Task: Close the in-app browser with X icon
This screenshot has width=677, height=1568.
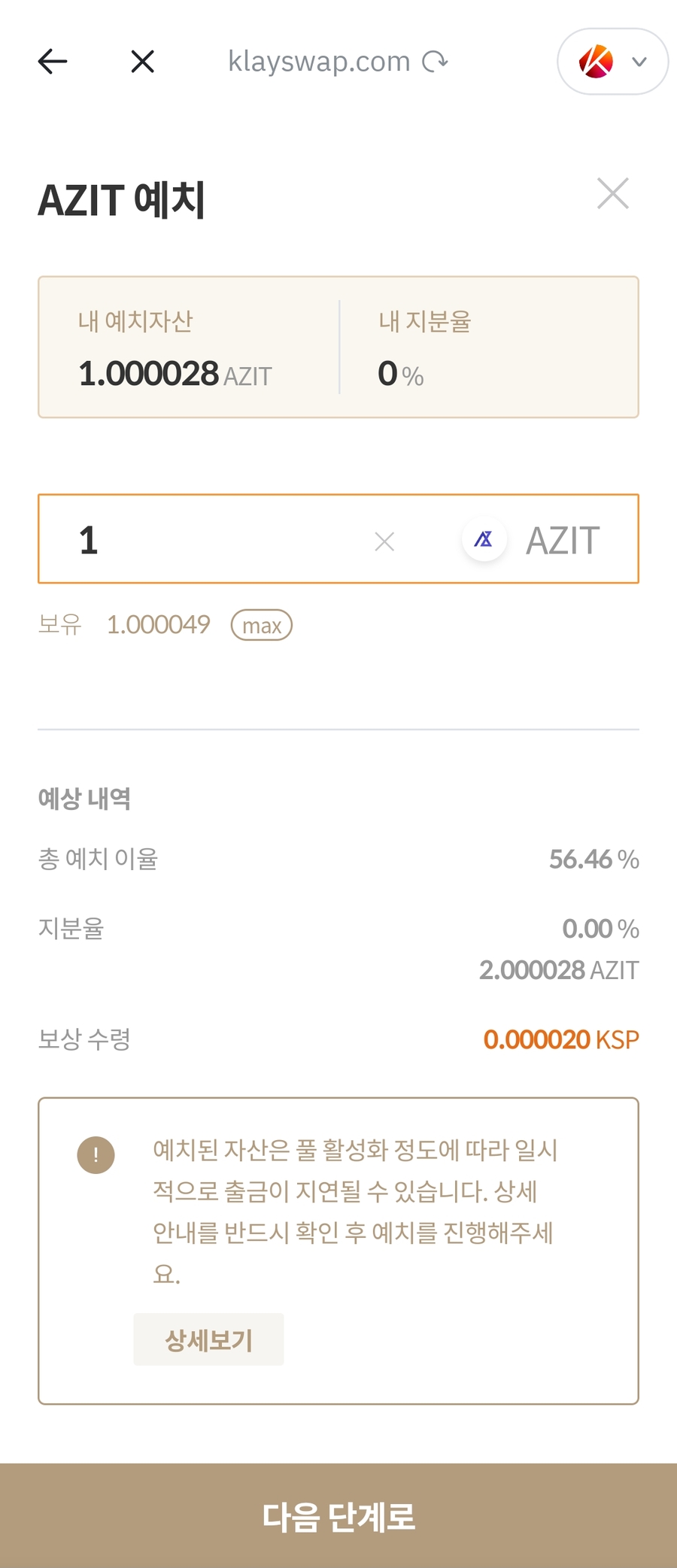Action: pos(142,62)
